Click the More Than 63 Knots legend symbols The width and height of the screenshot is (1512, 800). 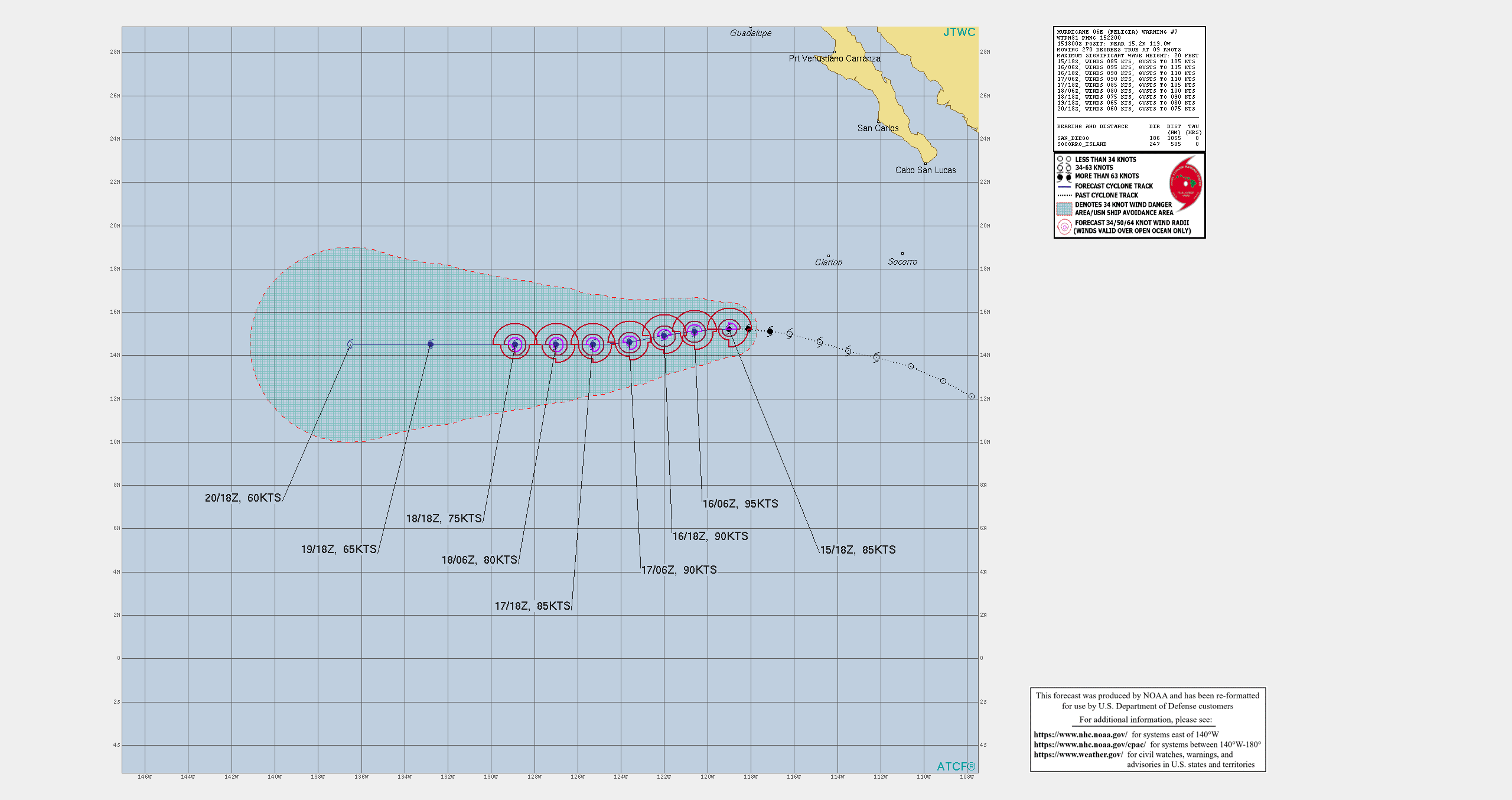coord(1064,176)
